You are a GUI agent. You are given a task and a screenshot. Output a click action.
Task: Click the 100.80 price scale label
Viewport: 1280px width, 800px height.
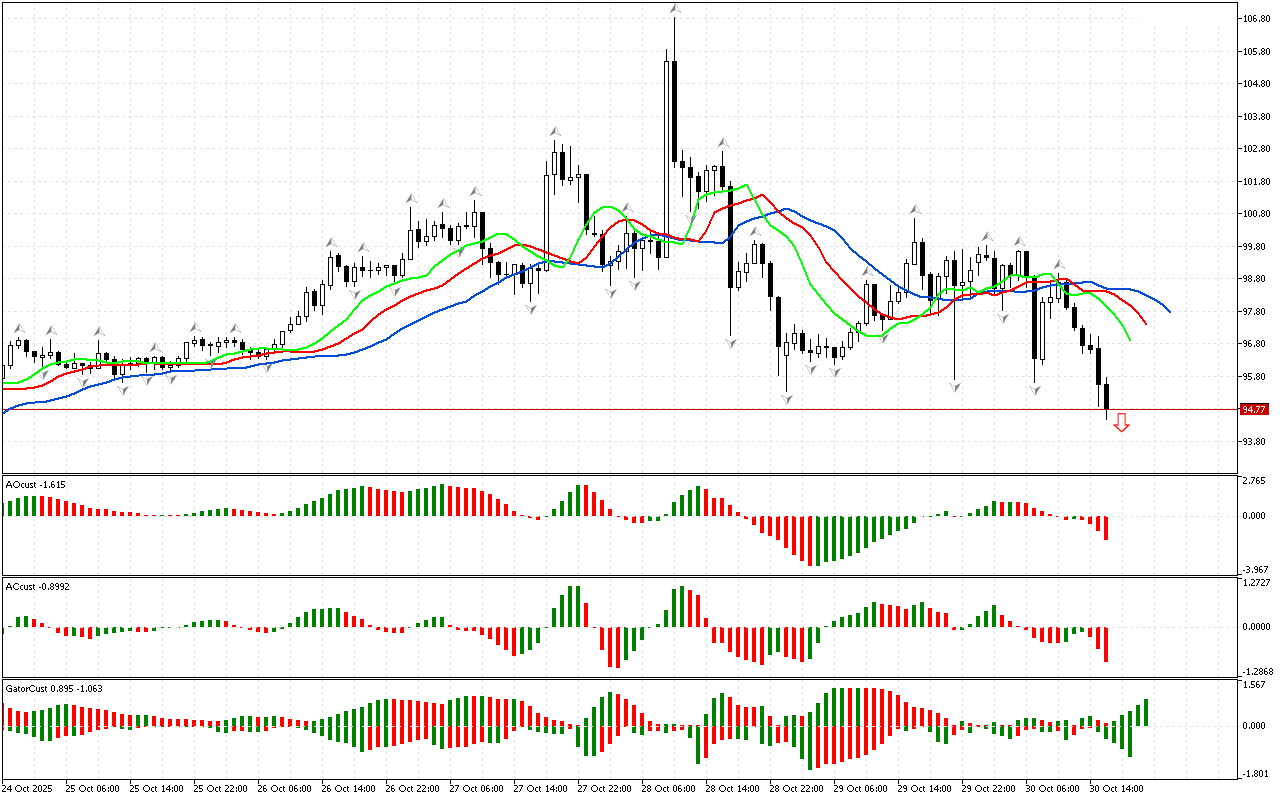coord(1255,214)
